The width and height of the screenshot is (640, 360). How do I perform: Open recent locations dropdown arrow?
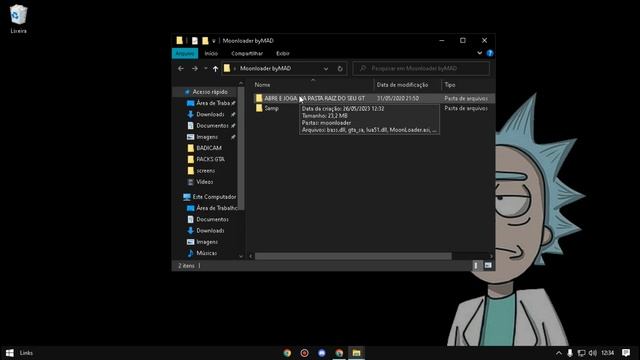tap(205, 69)
